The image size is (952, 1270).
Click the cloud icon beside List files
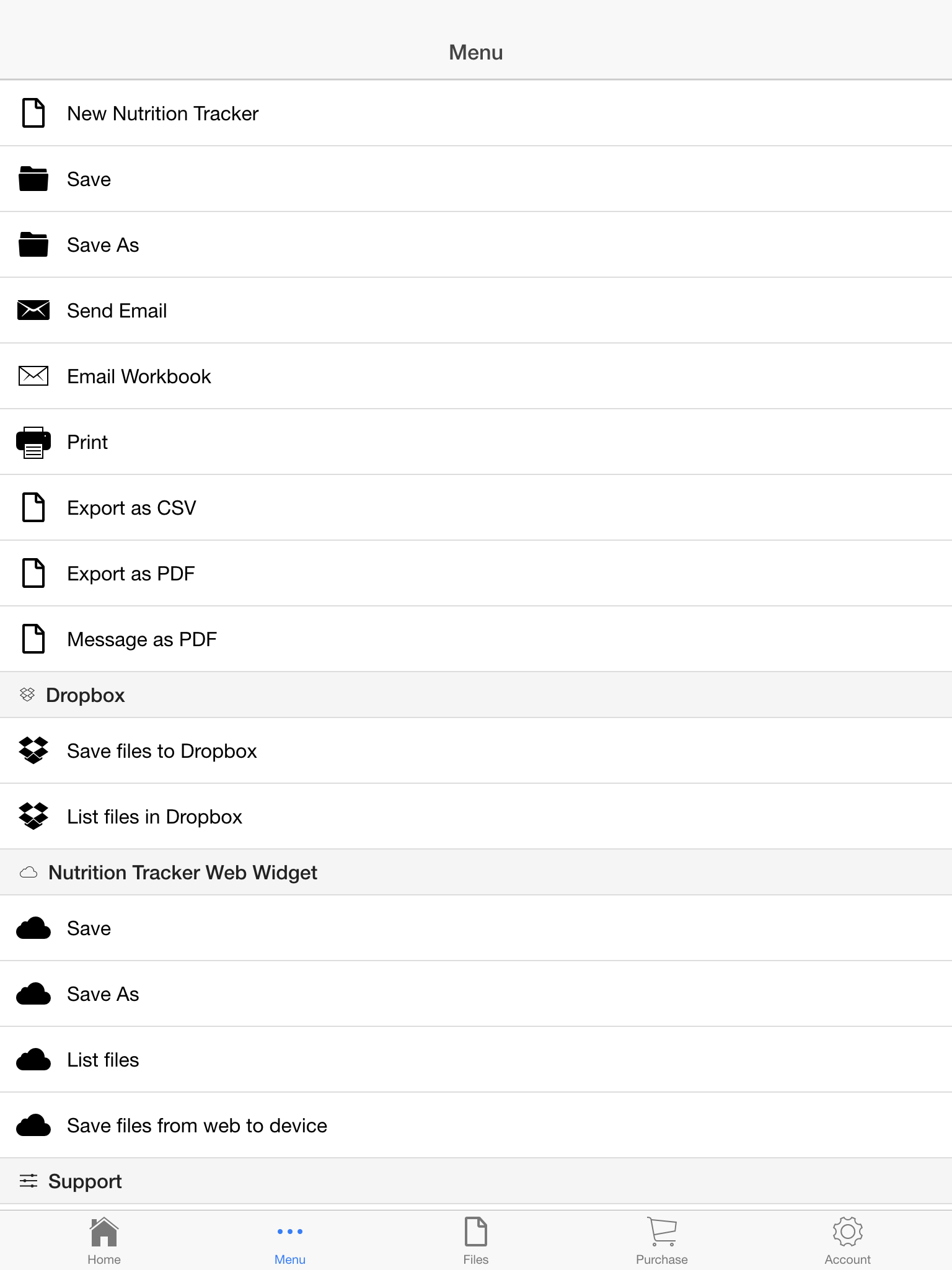pyautogui.click(x=33, y=1060)
